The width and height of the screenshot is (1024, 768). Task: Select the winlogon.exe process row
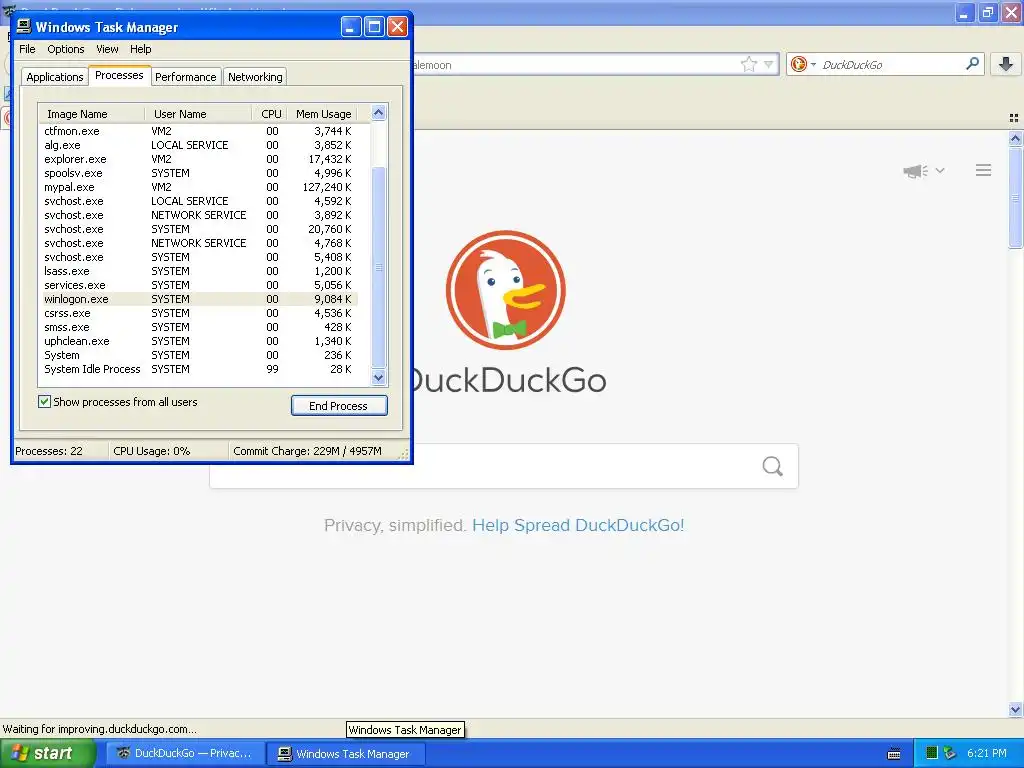point(199,299)
